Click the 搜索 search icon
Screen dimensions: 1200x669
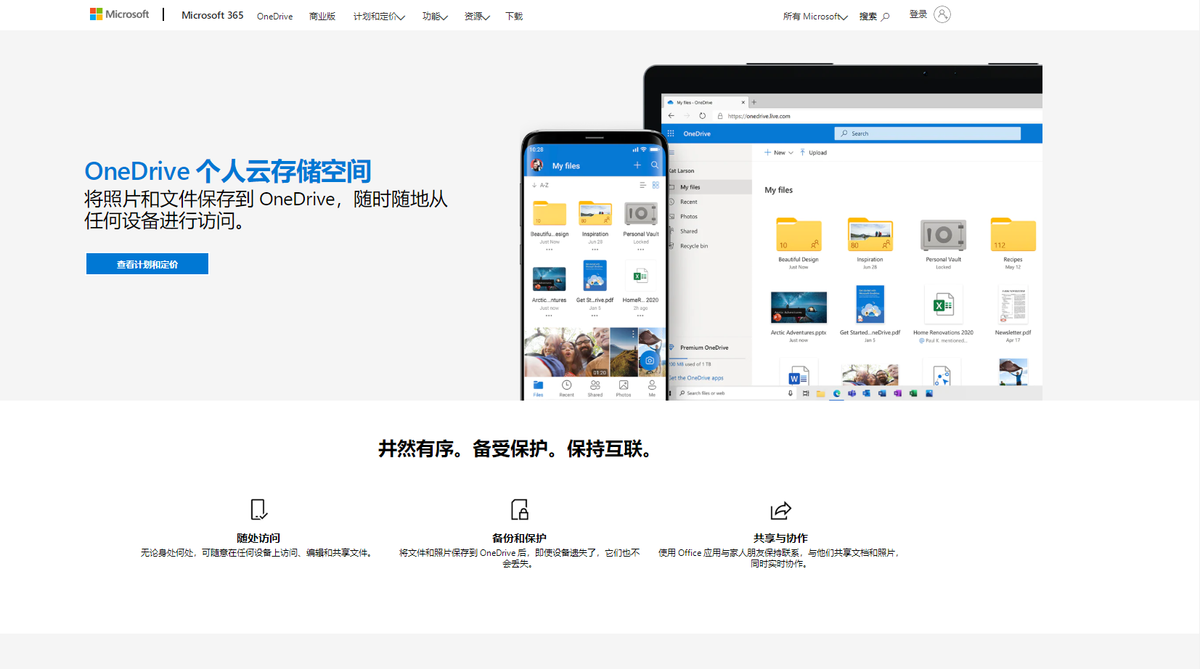click(x=885, y=17)
